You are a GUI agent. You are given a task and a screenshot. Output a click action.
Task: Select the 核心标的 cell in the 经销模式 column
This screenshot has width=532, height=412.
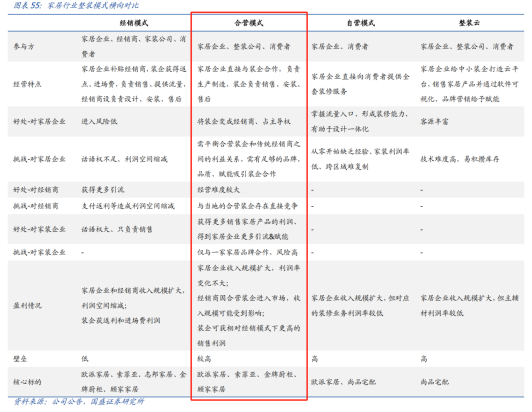pyautogui.click(x=134, y=382)
